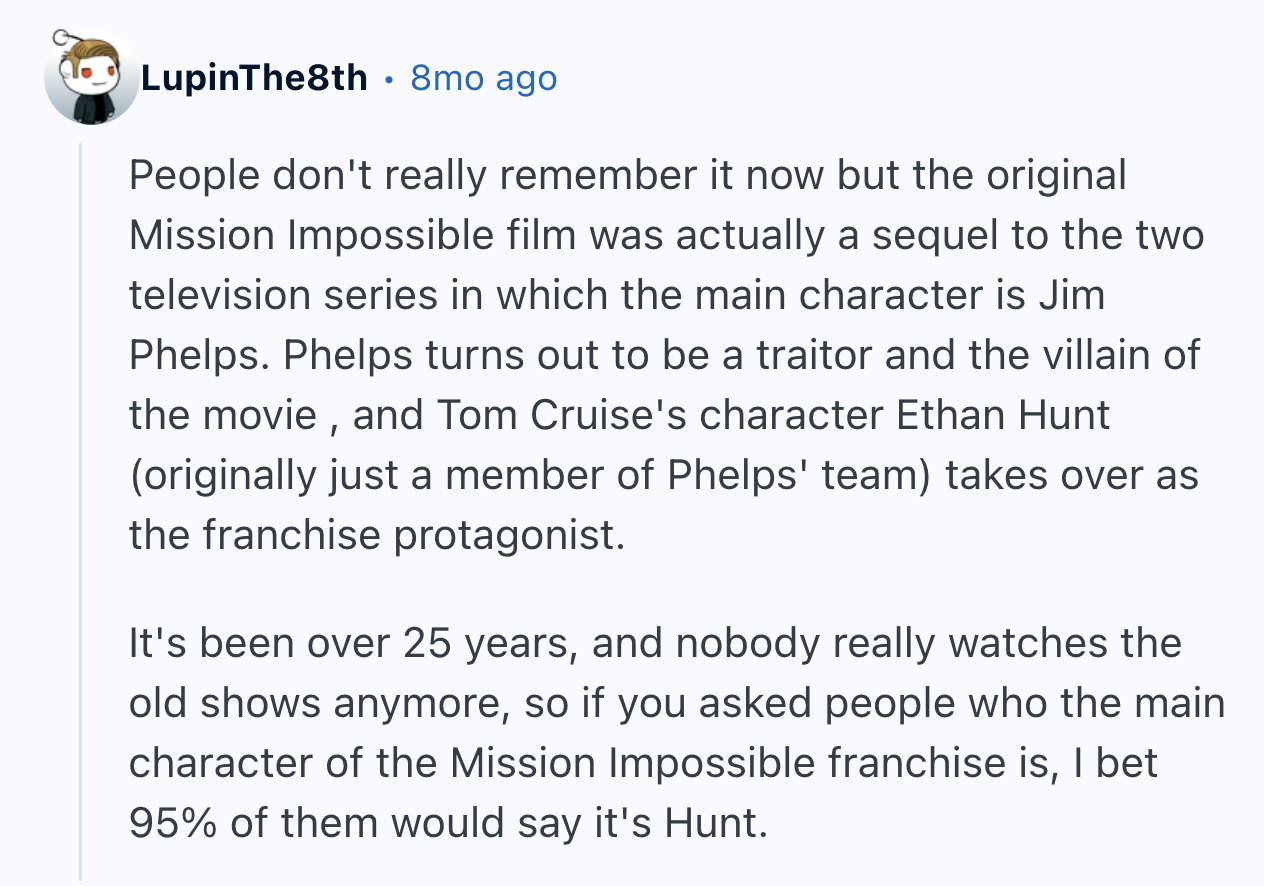Click the "8mo ago" comment timestamp

(483, 77)
